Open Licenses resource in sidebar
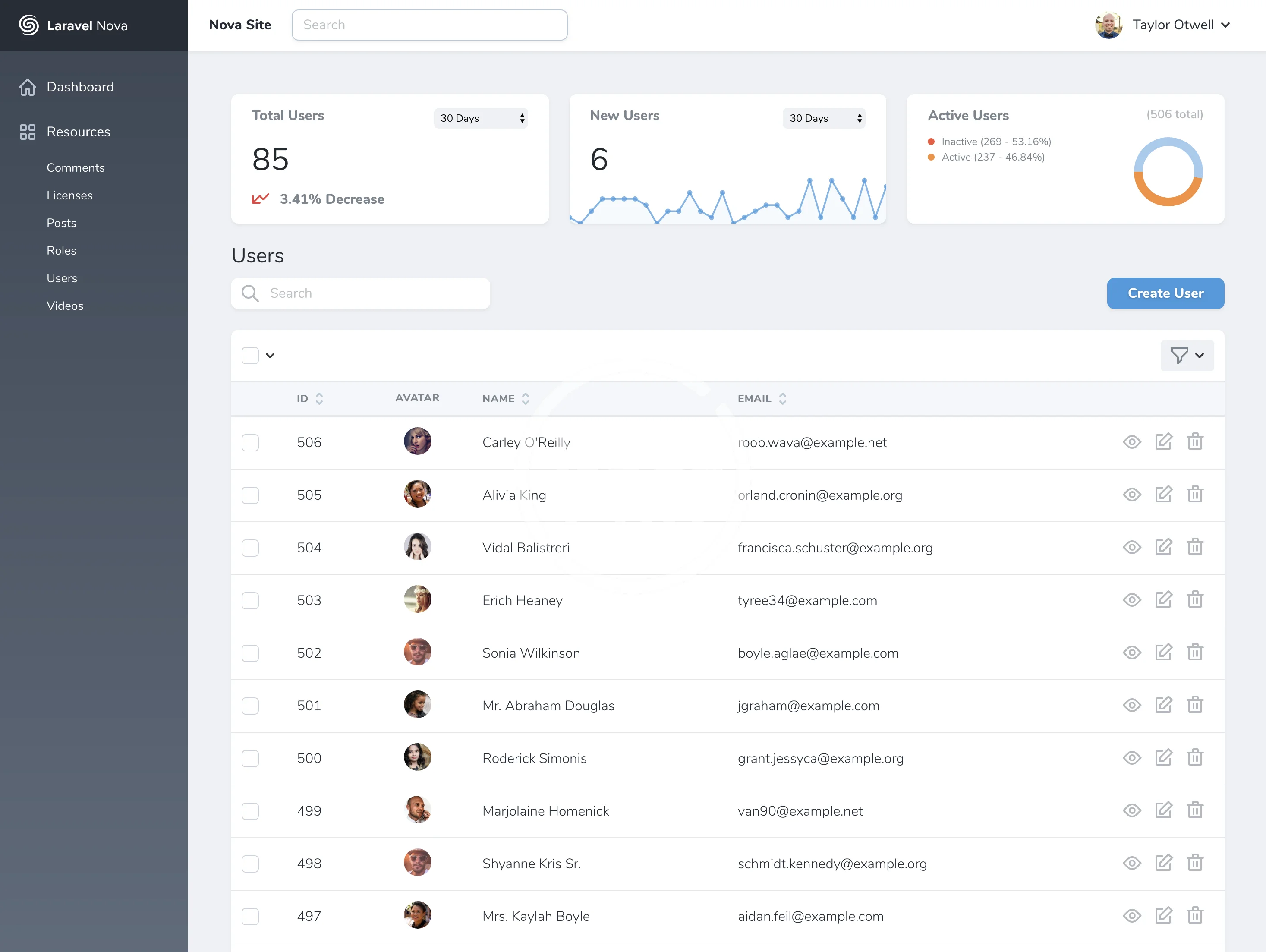This screenshot has height=952, width=1266. click(69, 195)
